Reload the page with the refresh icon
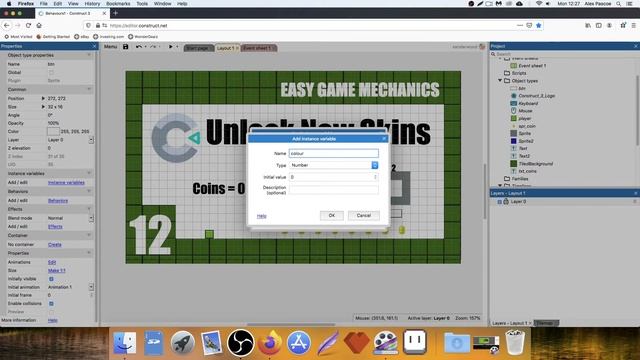 pyautogui.click(x=28, y=25)
